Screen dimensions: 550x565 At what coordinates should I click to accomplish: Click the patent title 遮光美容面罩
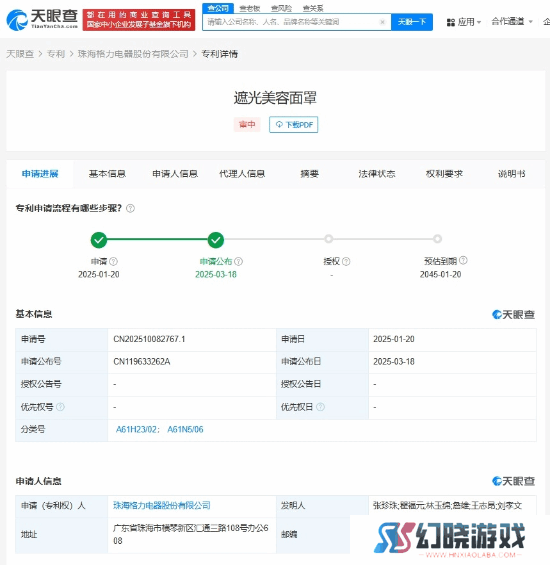click(275, 98)
